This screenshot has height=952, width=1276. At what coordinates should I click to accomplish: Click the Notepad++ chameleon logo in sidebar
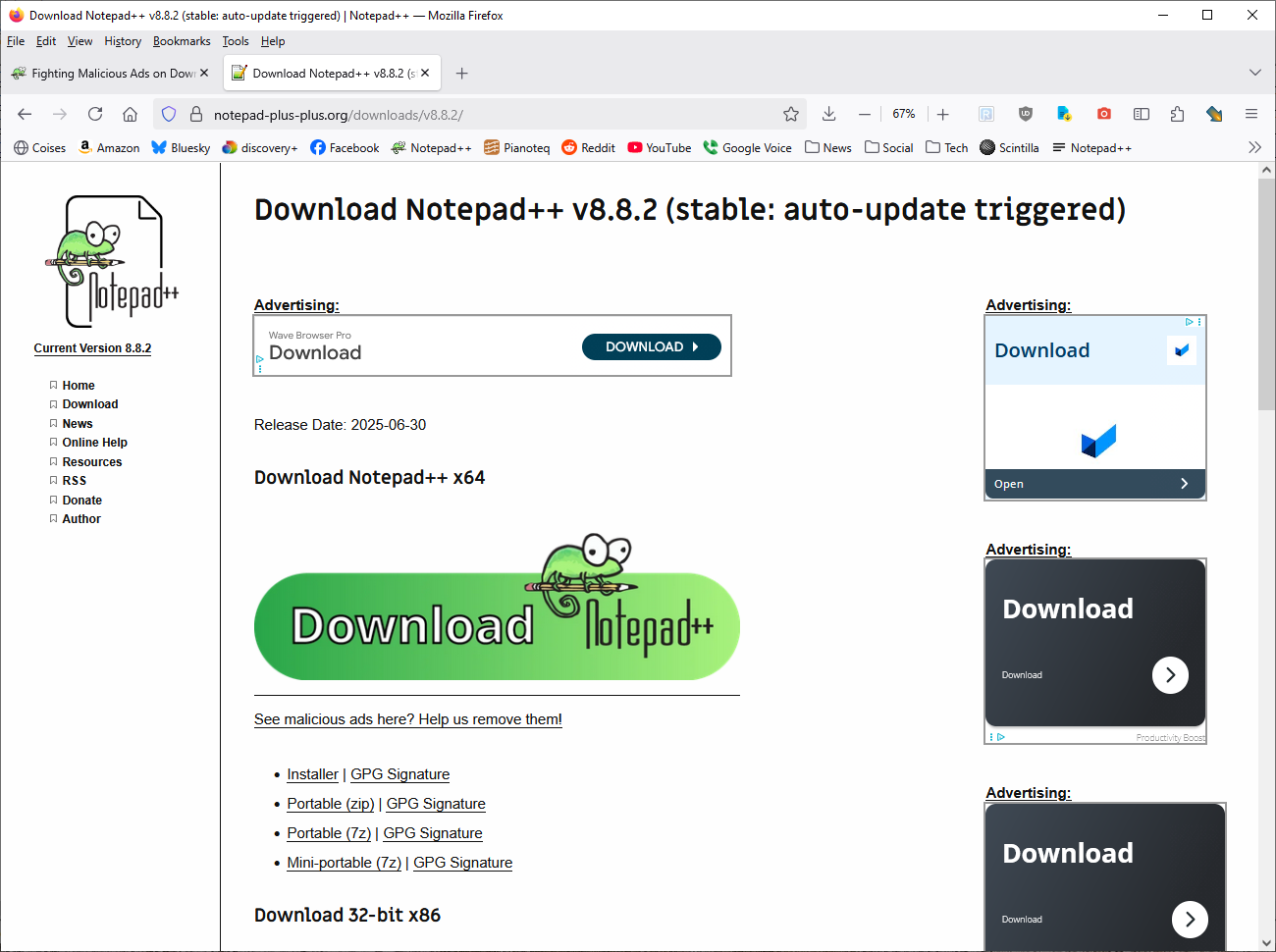(112, 261)
